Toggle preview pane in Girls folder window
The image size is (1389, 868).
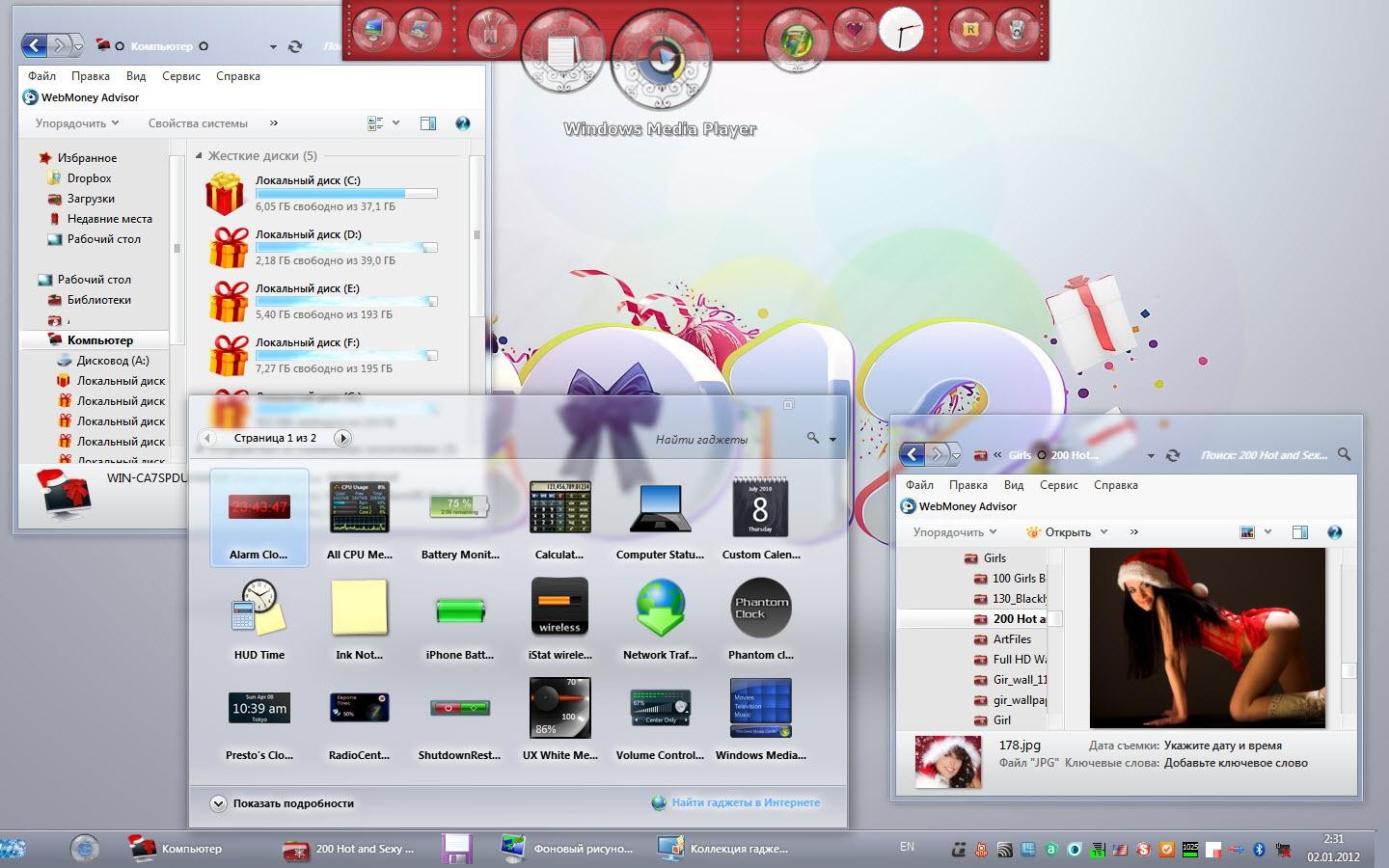click(x=1300, y=532)
